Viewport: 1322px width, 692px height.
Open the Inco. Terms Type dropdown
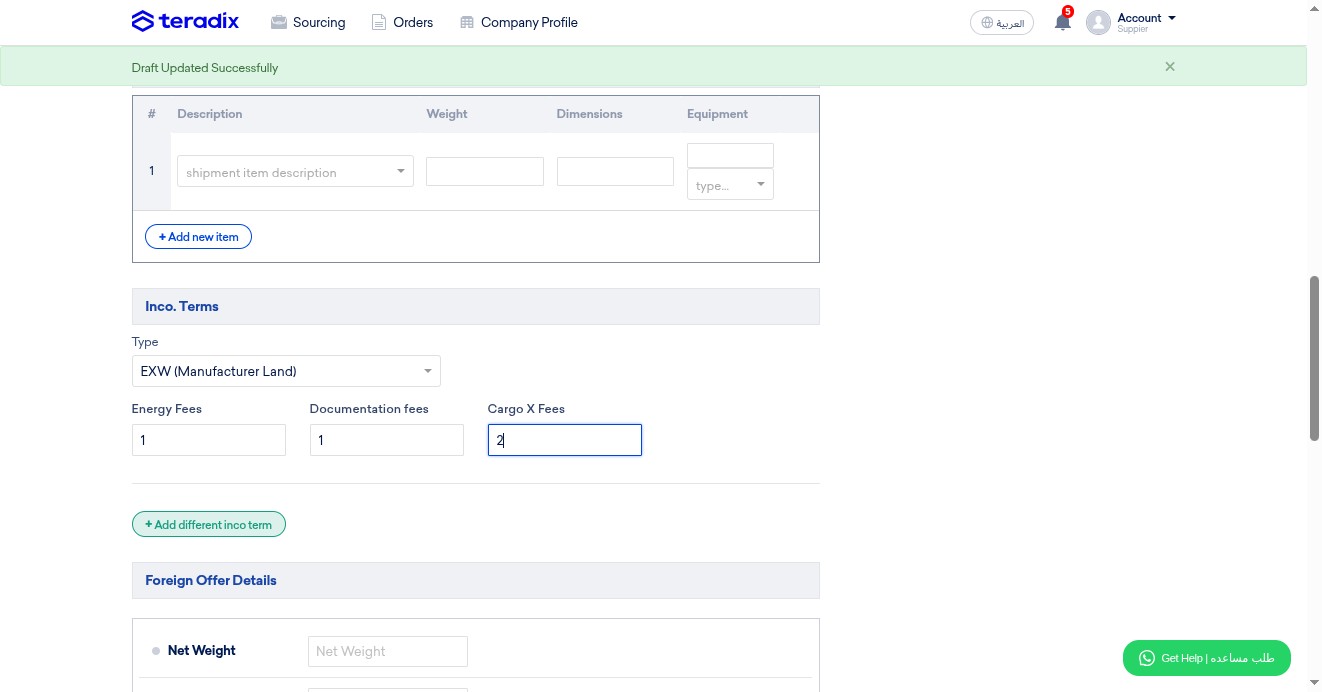(286, 371)
